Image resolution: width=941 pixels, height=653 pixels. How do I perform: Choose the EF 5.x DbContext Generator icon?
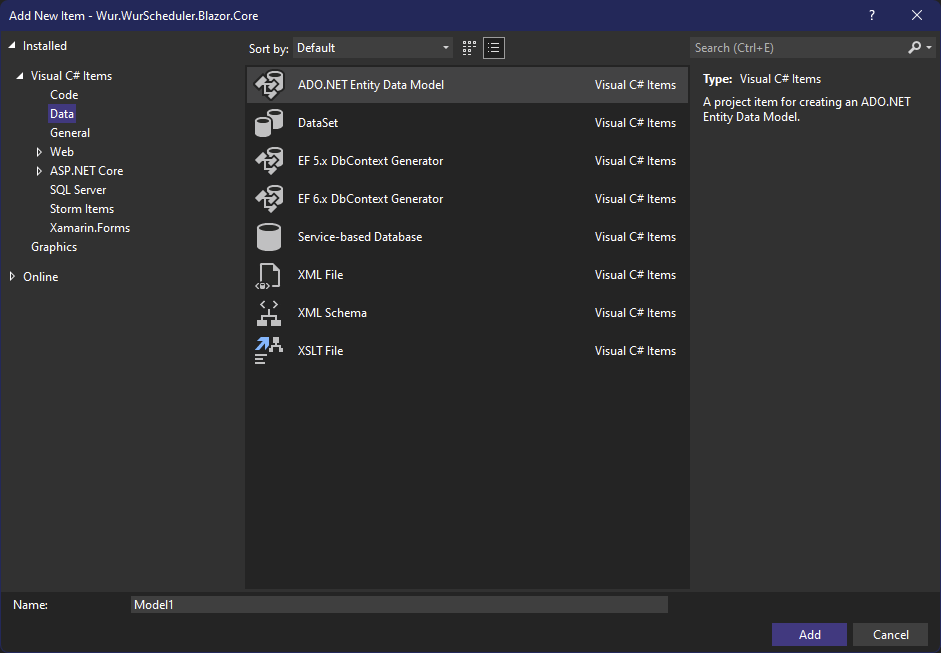point(269,161)
